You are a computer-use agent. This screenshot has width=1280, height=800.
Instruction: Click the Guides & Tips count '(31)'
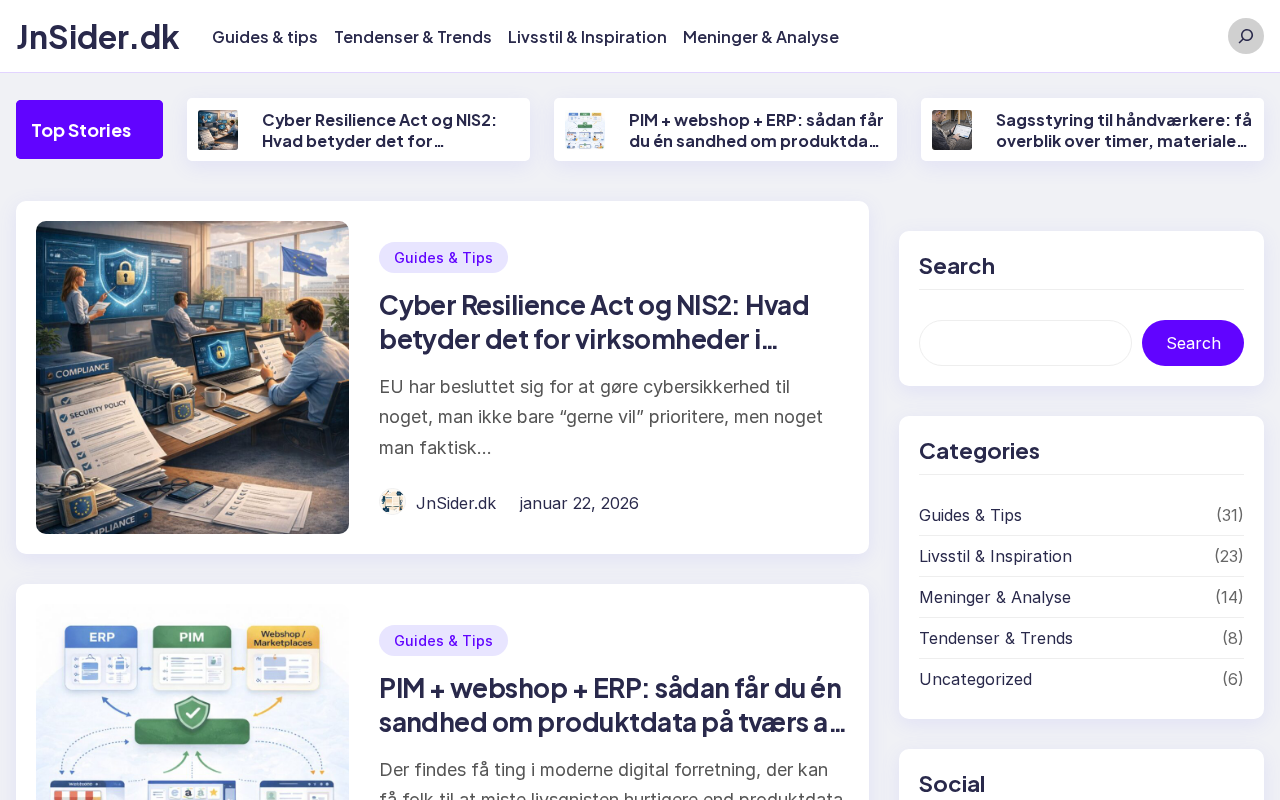coord(1230,515)
